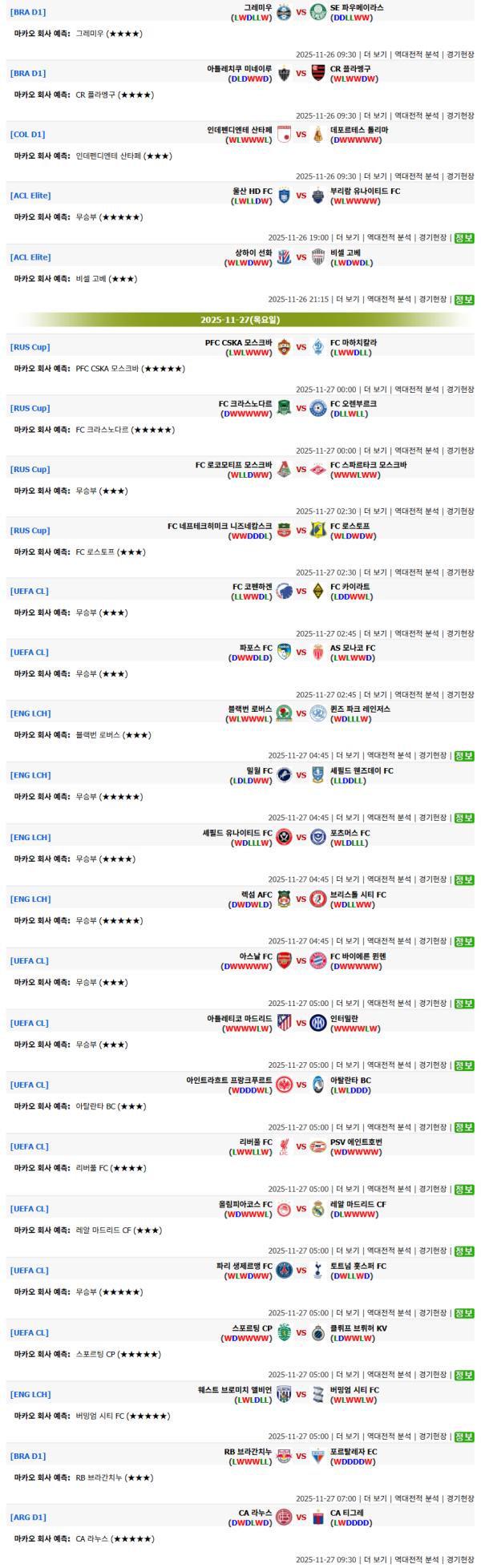Click the 인터밀란 team name link
The image size is (481, 1568).
(x=344, y=1018)
